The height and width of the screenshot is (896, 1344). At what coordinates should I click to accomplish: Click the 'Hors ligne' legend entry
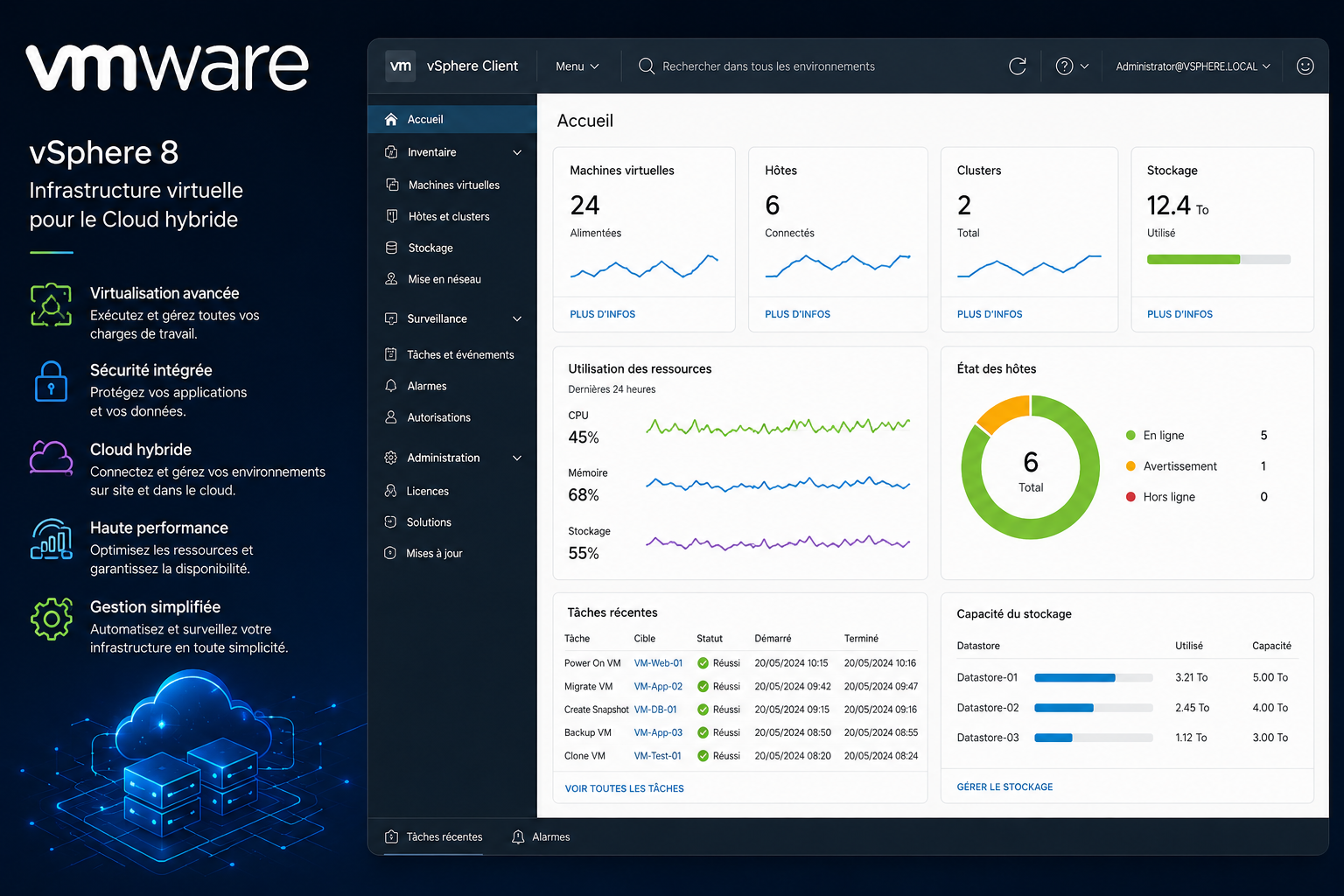coord(1160,497)
